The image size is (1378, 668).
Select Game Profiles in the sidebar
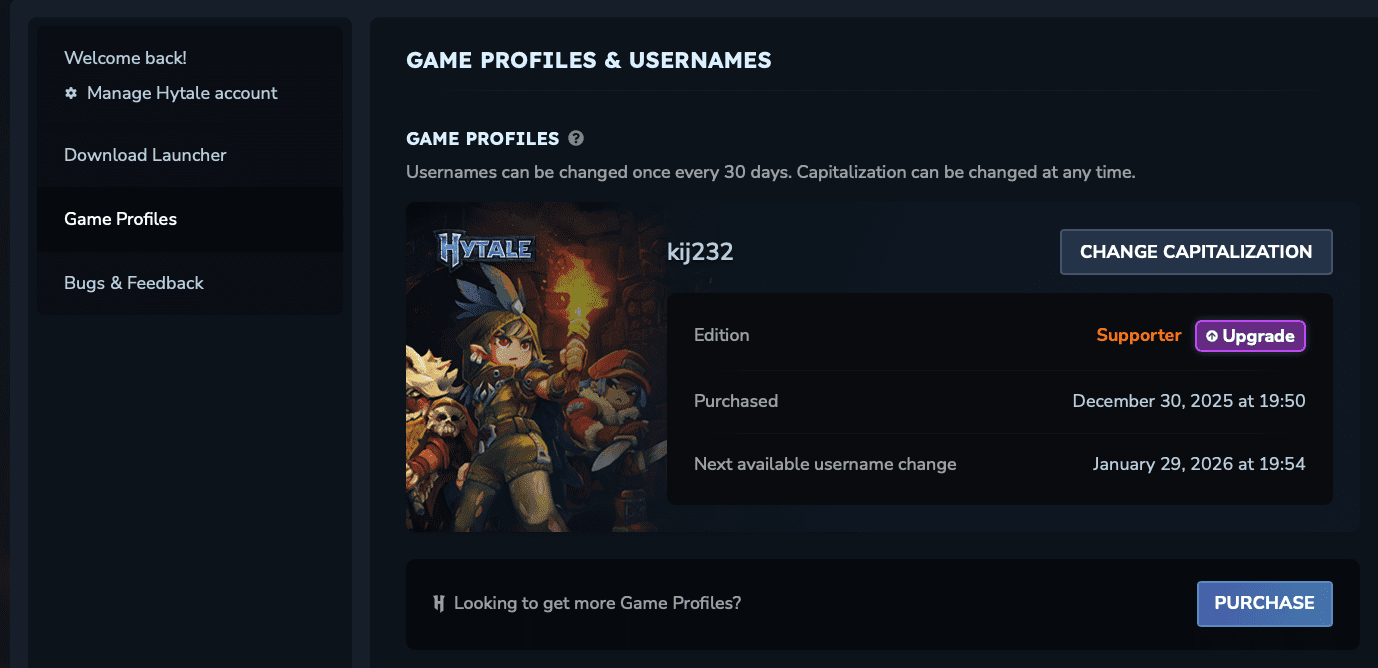(x=120, y=218)
